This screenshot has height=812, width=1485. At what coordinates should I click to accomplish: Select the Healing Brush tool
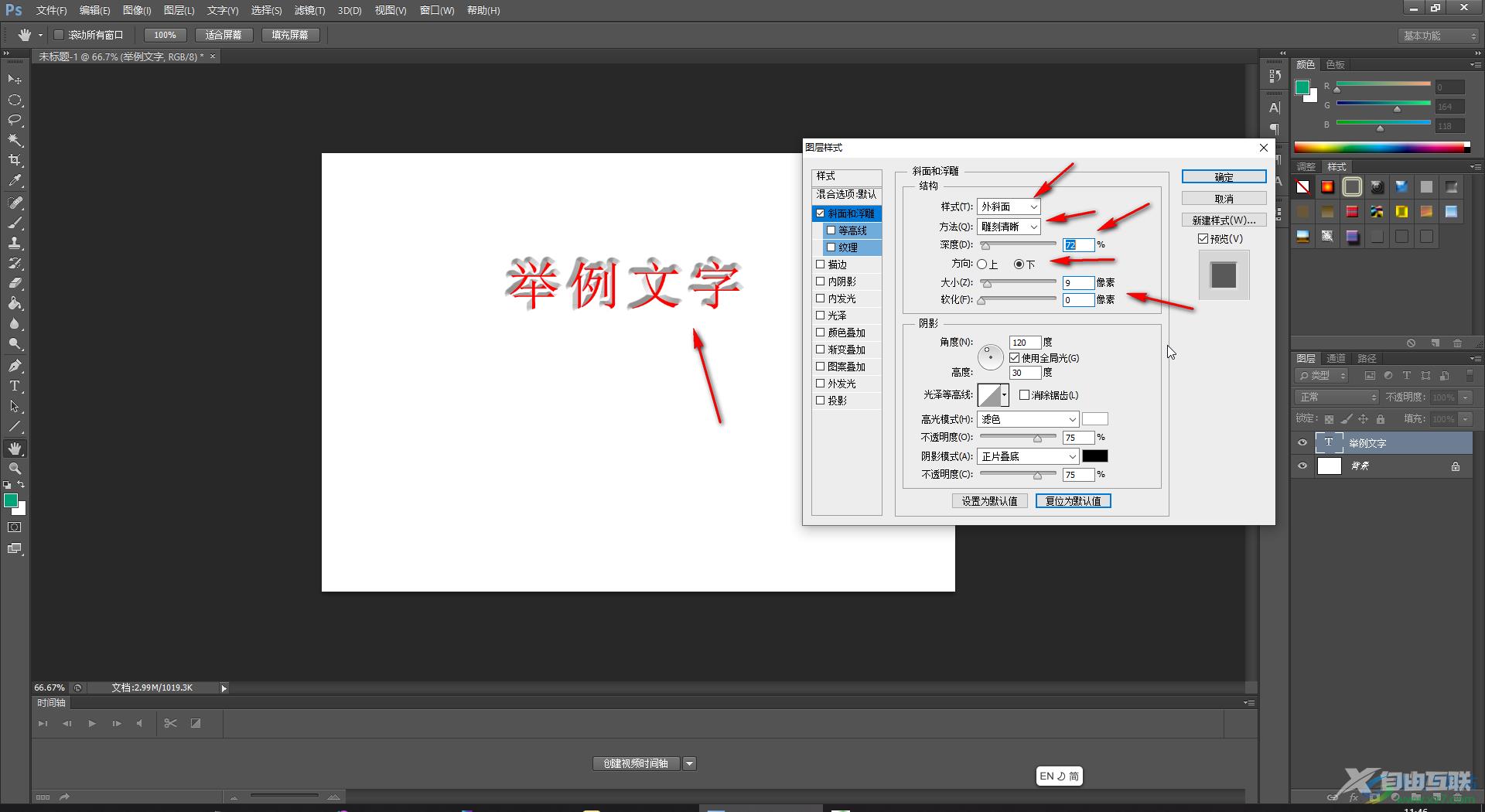(x=15, y=203)
